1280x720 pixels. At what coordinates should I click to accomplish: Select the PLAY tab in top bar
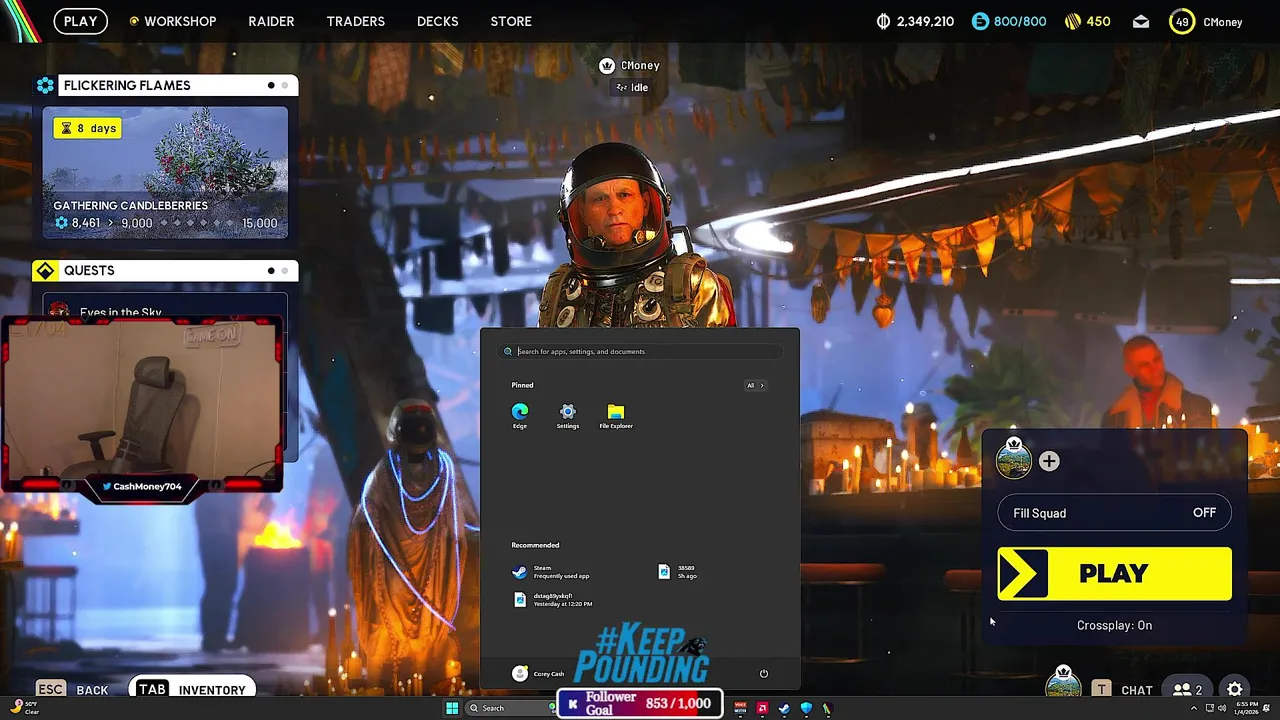coord(80,21)
